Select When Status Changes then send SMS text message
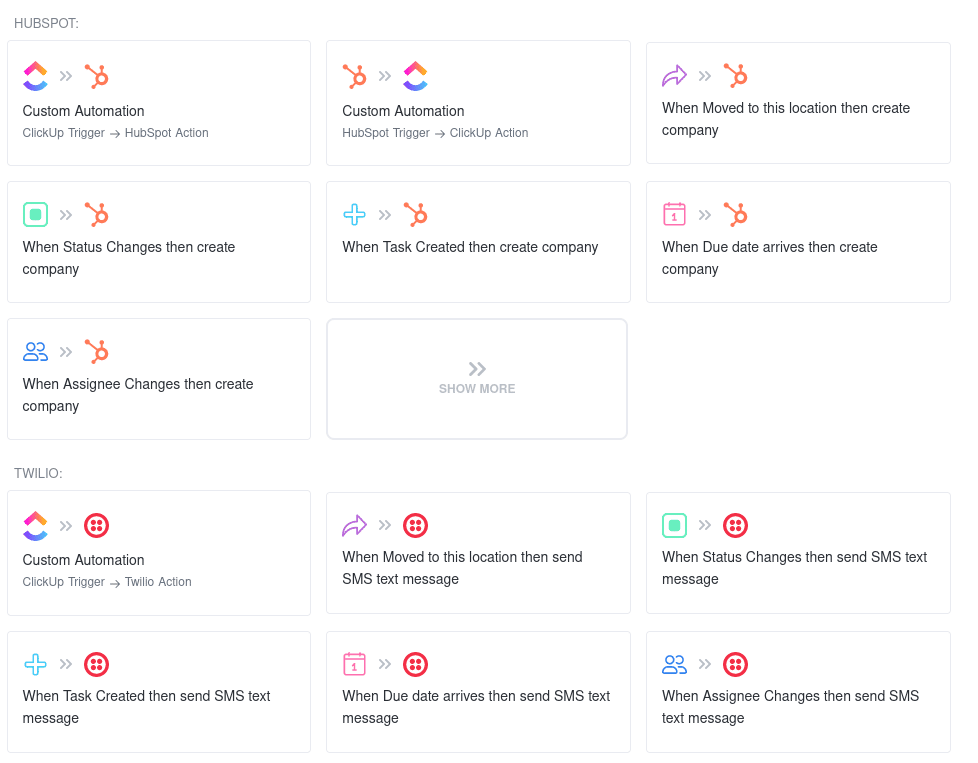This screenshot has width=978, height=763. point(798,553)
